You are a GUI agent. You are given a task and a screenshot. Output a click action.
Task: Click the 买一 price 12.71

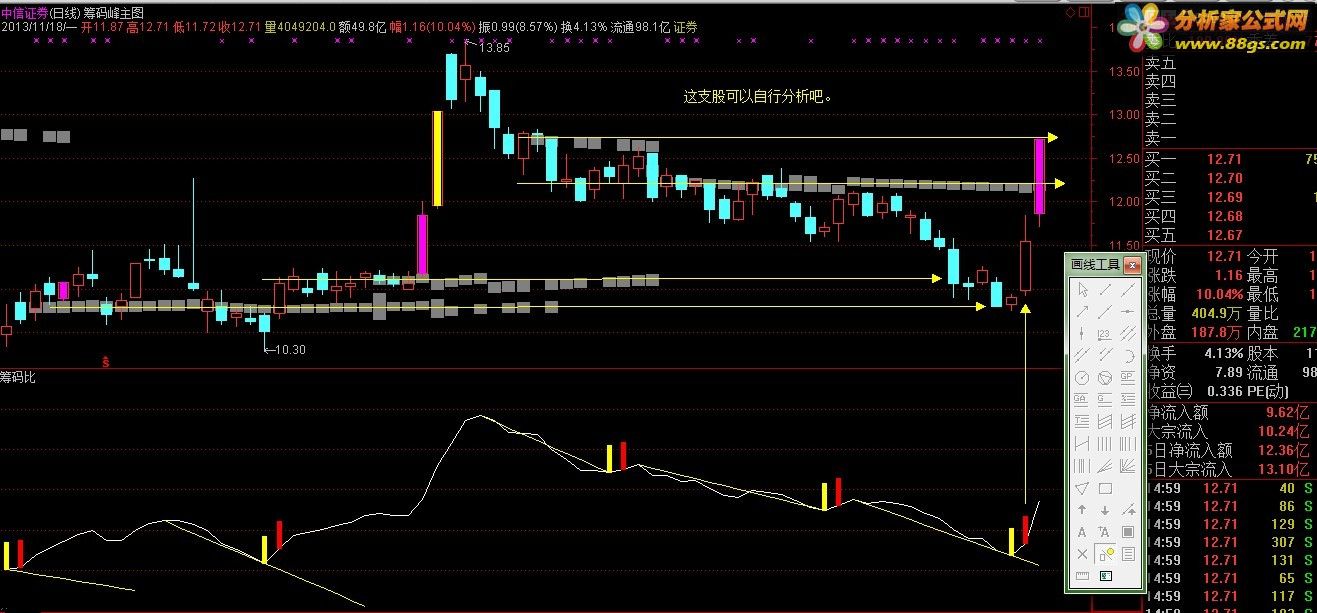click(x=1224, y=160)
